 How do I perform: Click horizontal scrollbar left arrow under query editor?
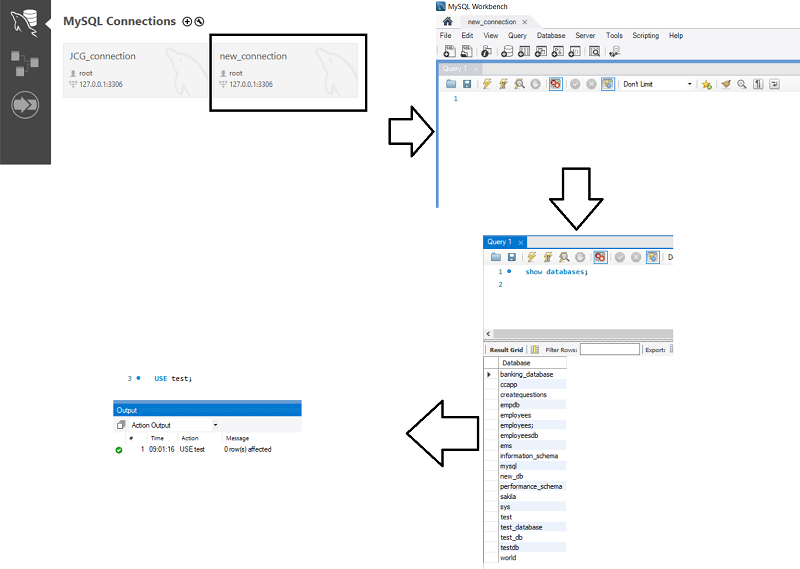(x=488, y=334)
